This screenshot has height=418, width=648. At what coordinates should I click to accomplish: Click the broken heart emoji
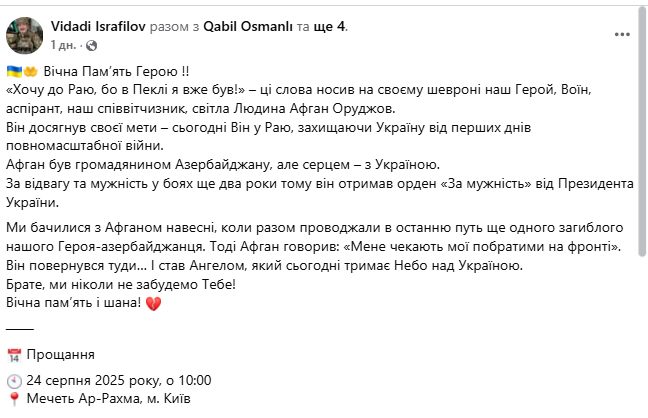point(154,302)
